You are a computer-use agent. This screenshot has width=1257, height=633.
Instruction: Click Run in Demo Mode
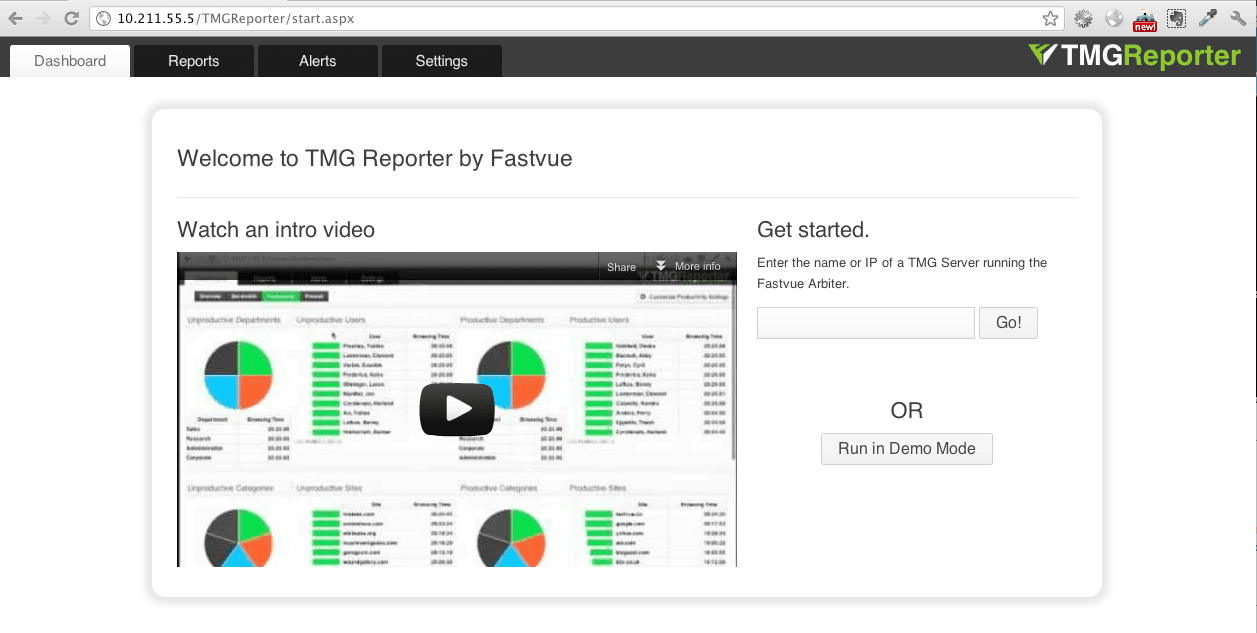click(x=907, y=449)
